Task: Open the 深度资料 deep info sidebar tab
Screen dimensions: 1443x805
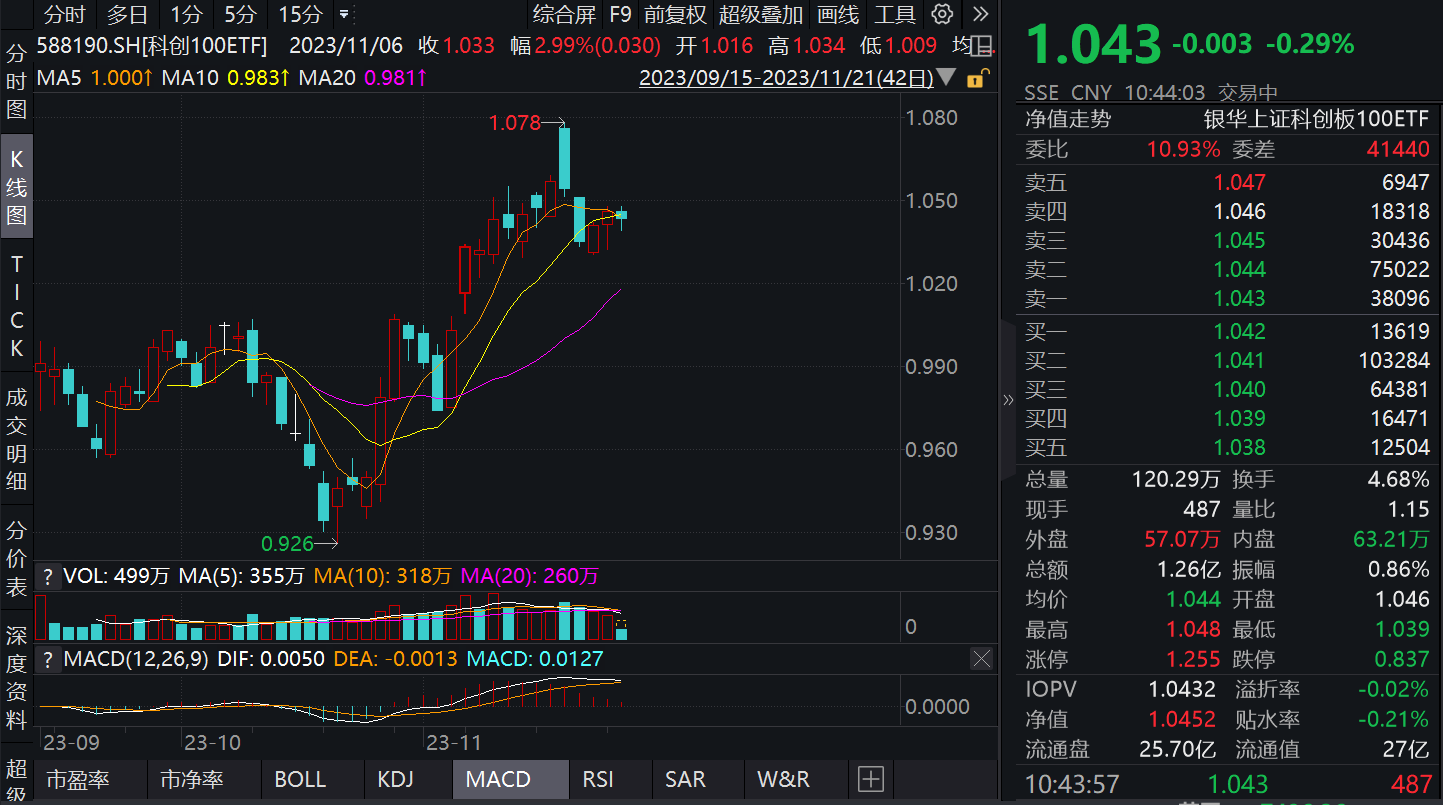Action: click(17, 677)
